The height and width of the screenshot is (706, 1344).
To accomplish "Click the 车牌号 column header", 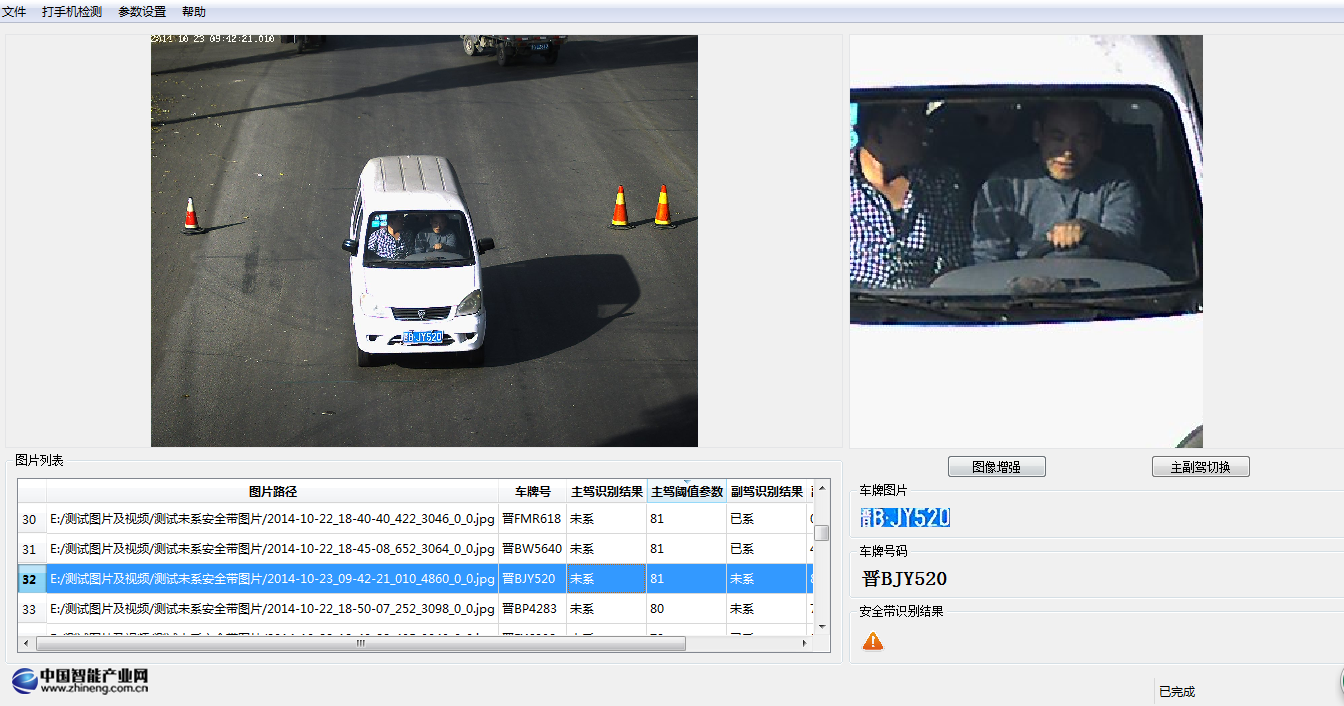I will click(532, 491).
